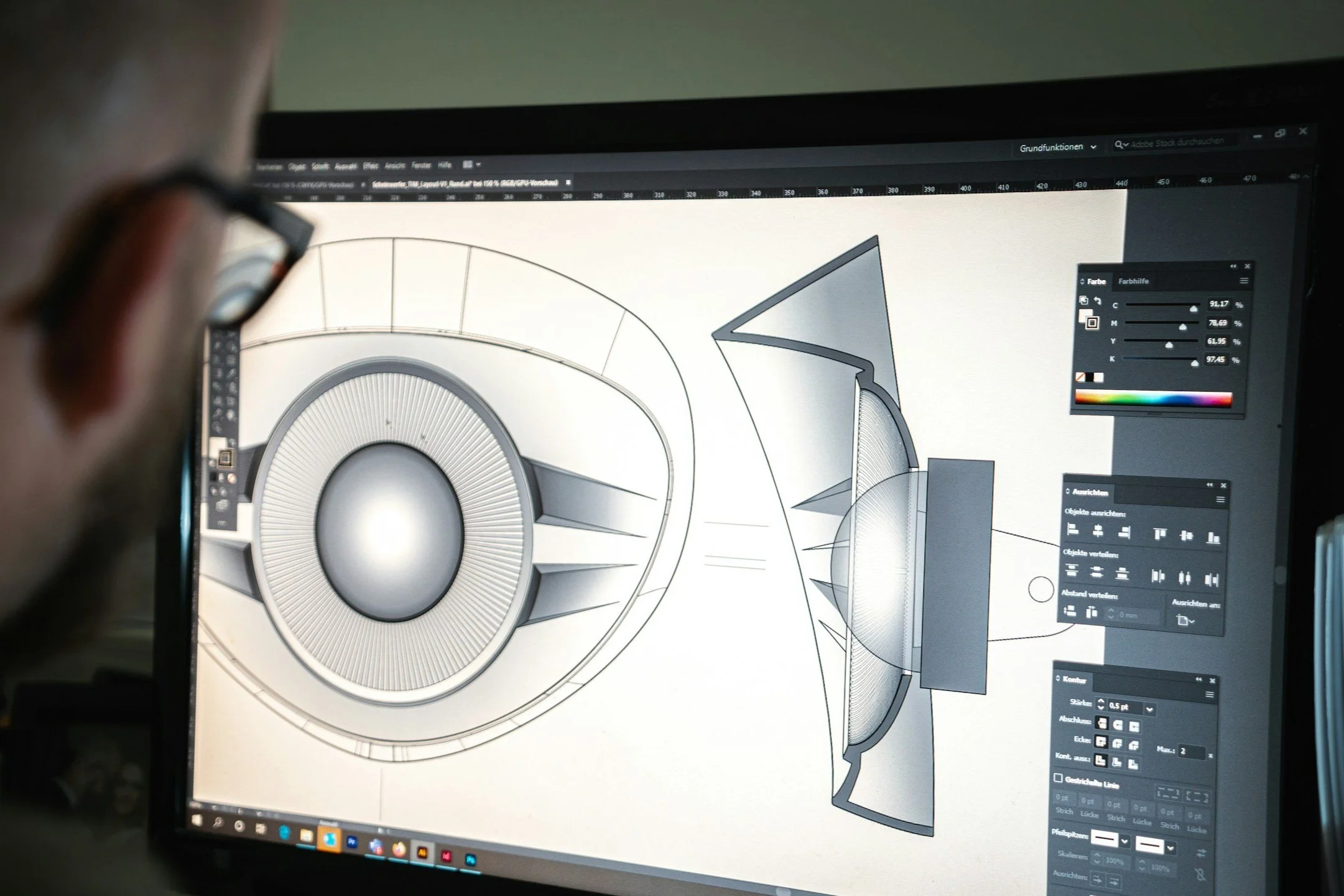
Task: Open Firefox from the Windows taskbar
Action: (x=399, y=849)
